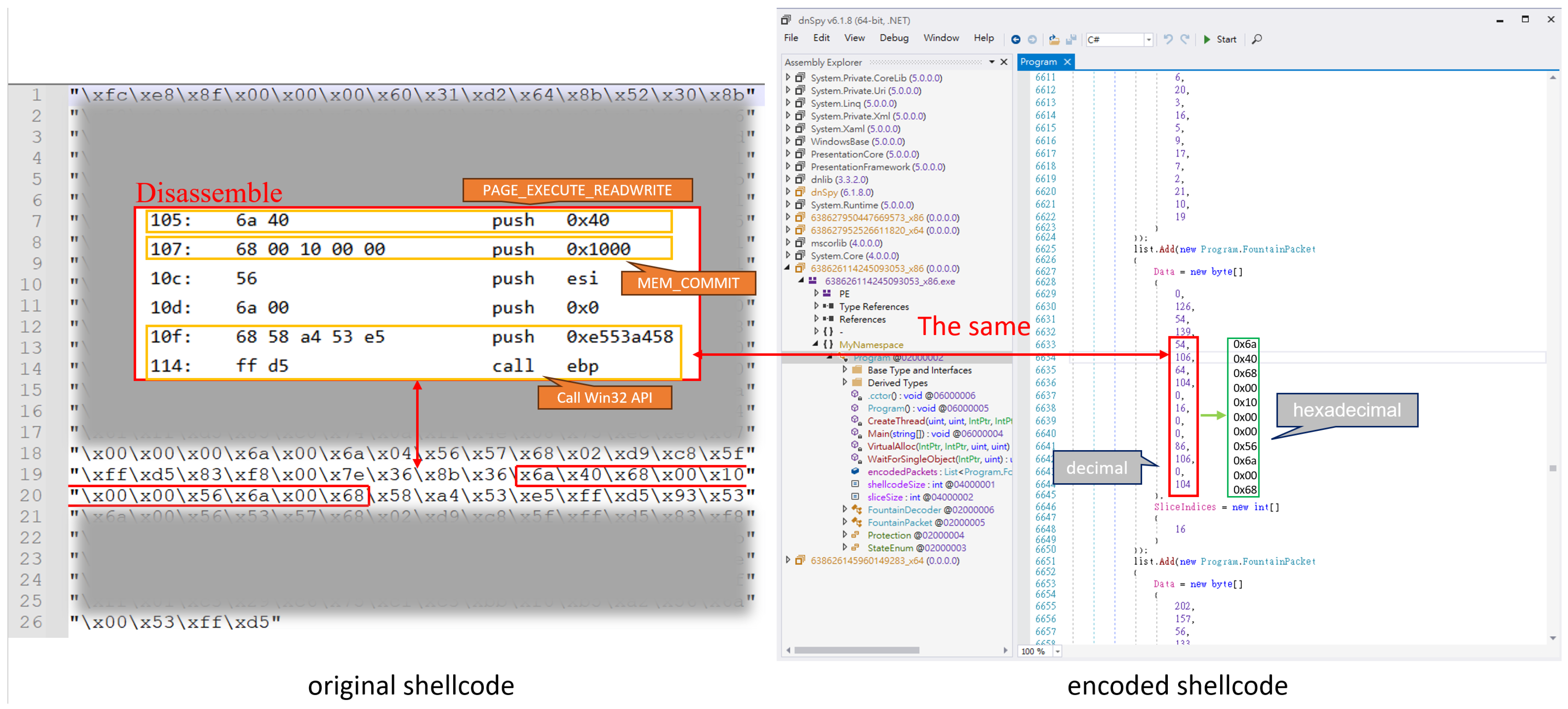1568x709 pixels.
Task: Click the Navigate Backward arrow icon
Action: pyautogui.click(x=1015, y=40)
